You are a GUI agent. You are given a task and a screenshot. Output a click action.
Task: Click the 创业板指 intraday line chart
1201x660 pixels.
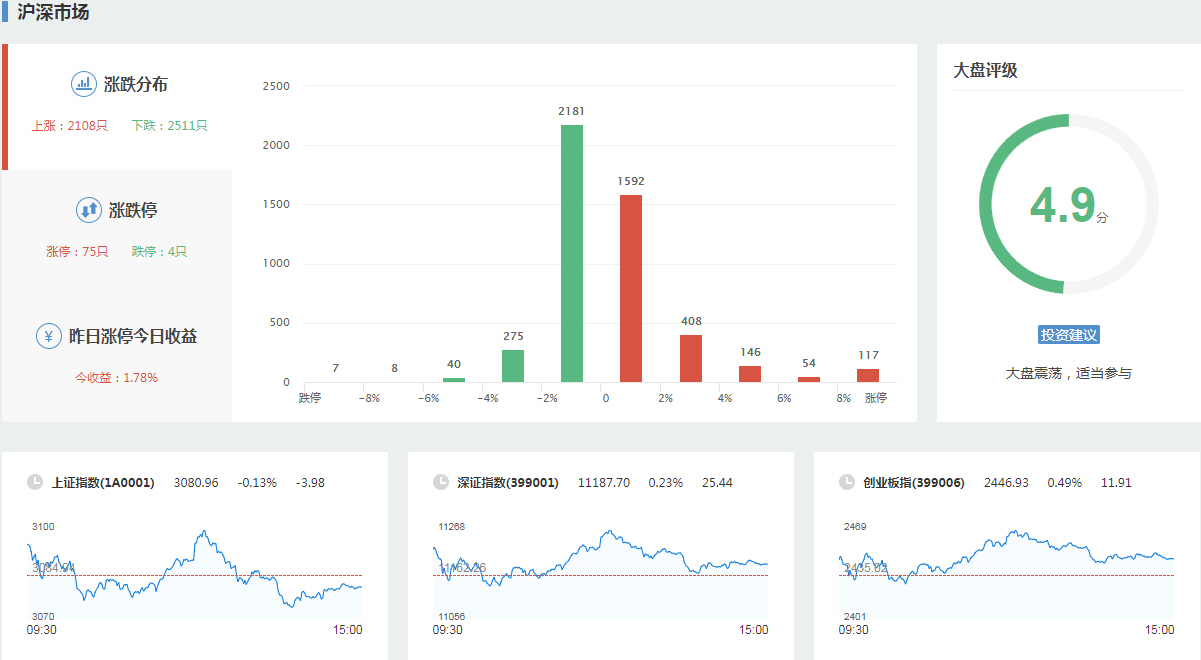(x=1006, y=572)
